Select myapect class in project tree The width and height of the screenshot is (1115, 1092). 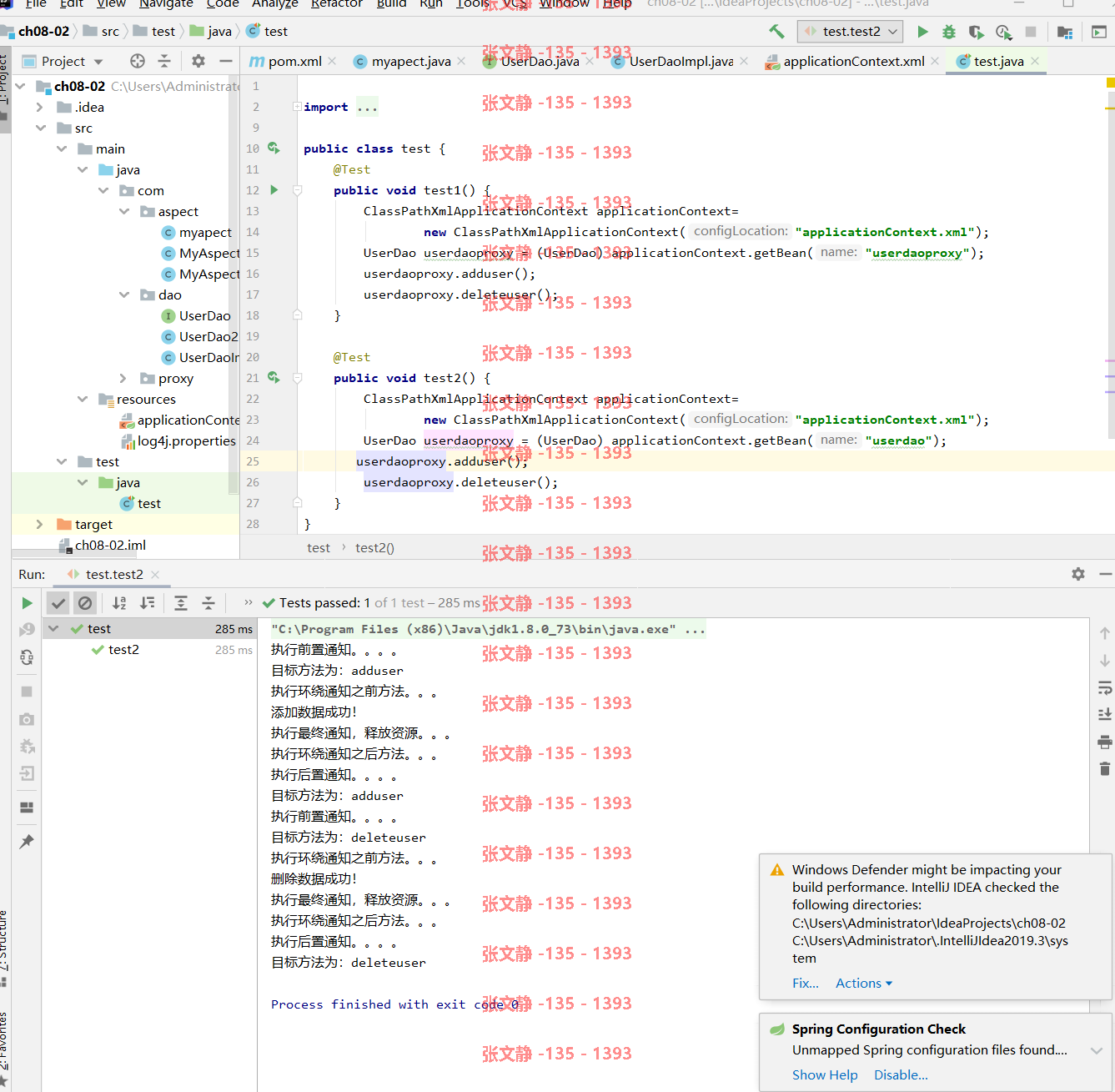(x=205, y=232)
